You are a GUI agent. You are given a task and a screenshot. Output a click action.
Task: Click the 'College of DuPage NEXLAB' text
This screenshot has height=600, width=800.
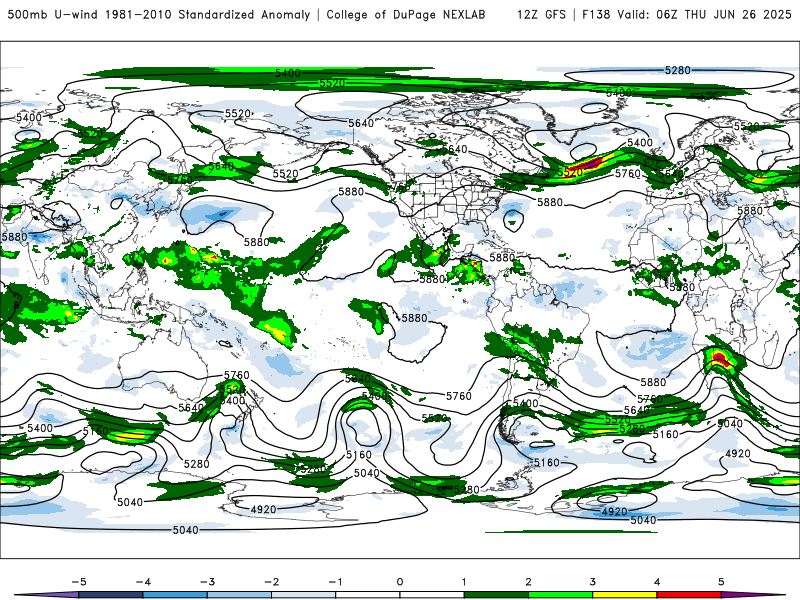406,15
